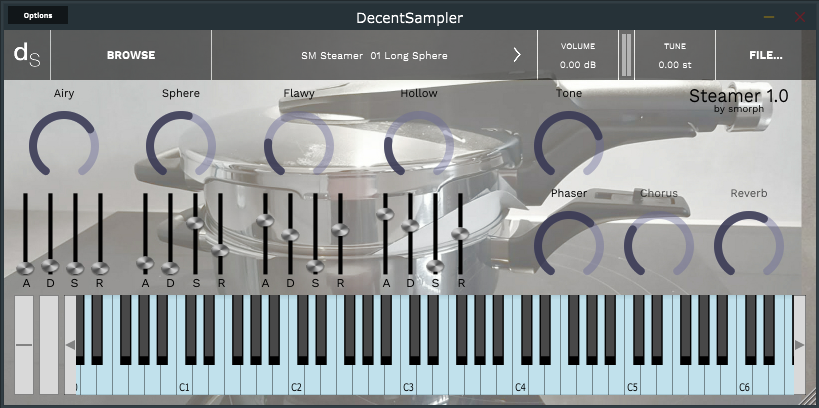Click the Tone knob
This screenshot has height=408, width=819.
569,145
